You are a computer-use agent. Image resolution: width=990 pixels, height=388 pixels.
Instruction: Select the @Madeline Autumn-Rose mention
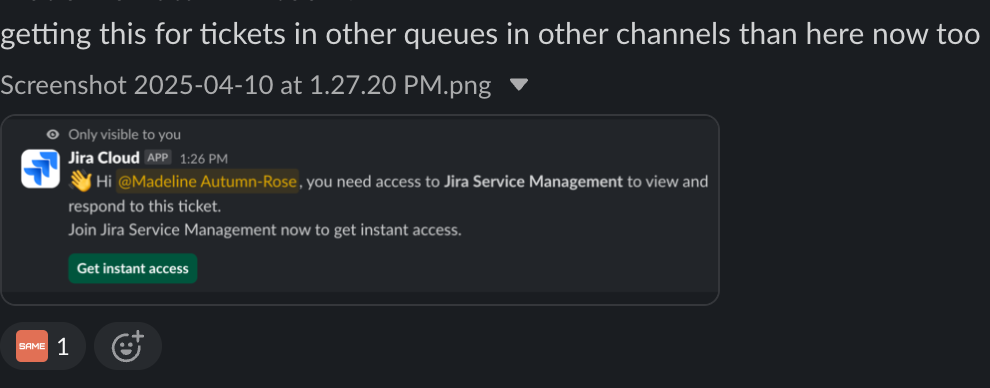point(207,182)
